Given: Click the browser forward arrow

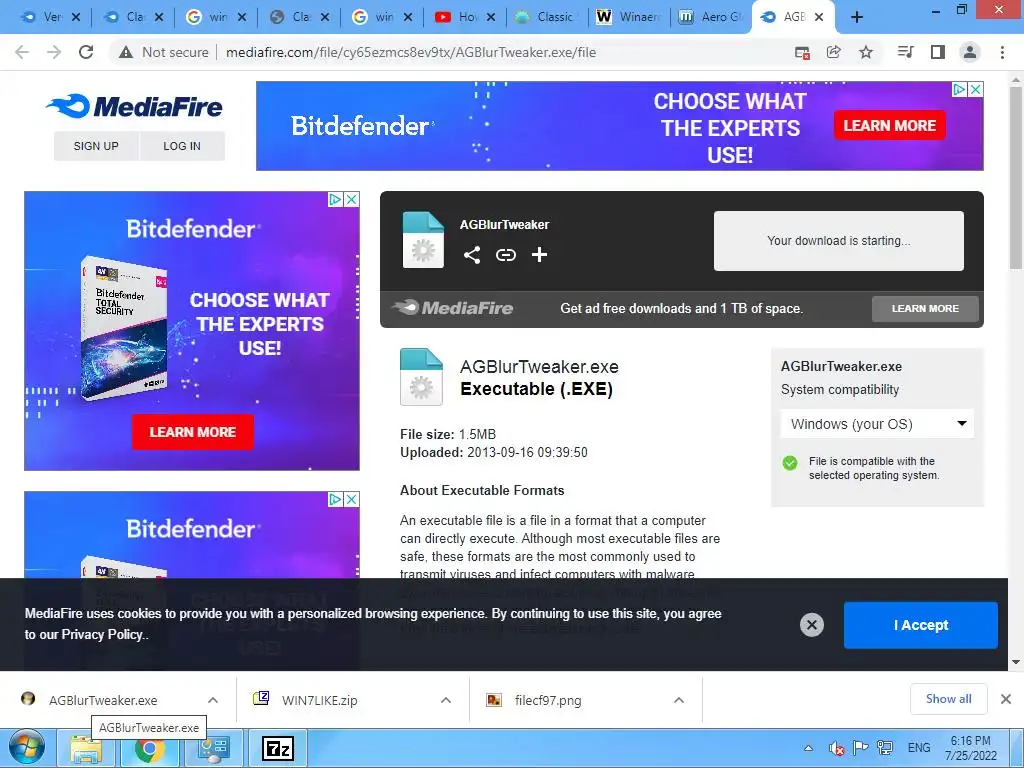Looking at the screenshot, I should point(54,52).
